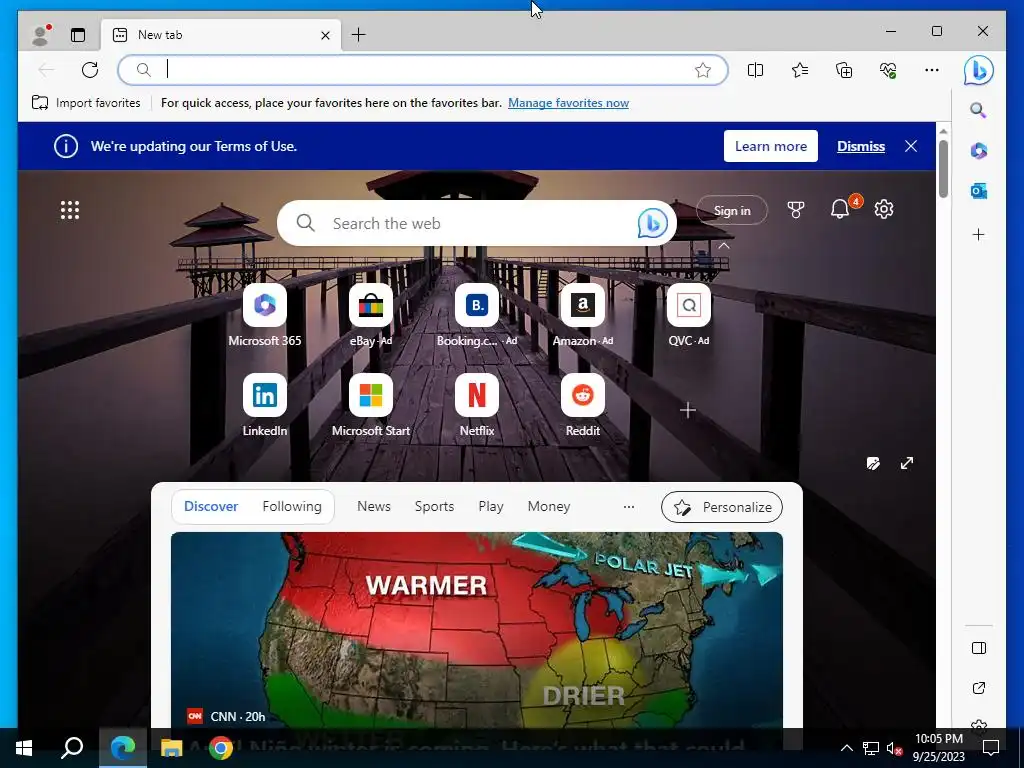Open Microsoft 365 in the sidebar
Image resolution: width=1024 pixels, height=768 pixels.
coord(978,151)
